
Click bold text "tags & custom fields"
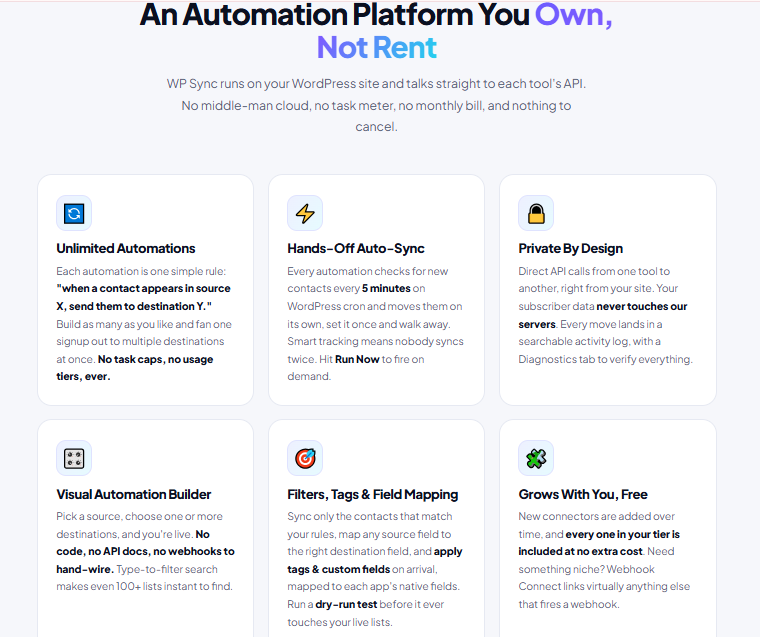pyautogui.click(x=339, y=569)
